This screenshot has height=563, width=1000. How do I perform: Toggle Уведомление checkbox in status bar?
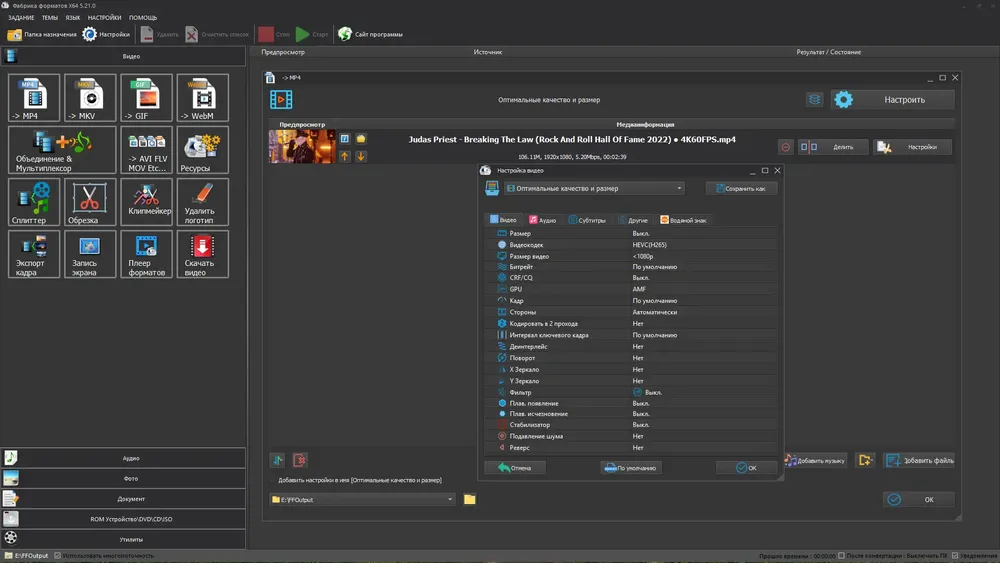coord(955,555)
